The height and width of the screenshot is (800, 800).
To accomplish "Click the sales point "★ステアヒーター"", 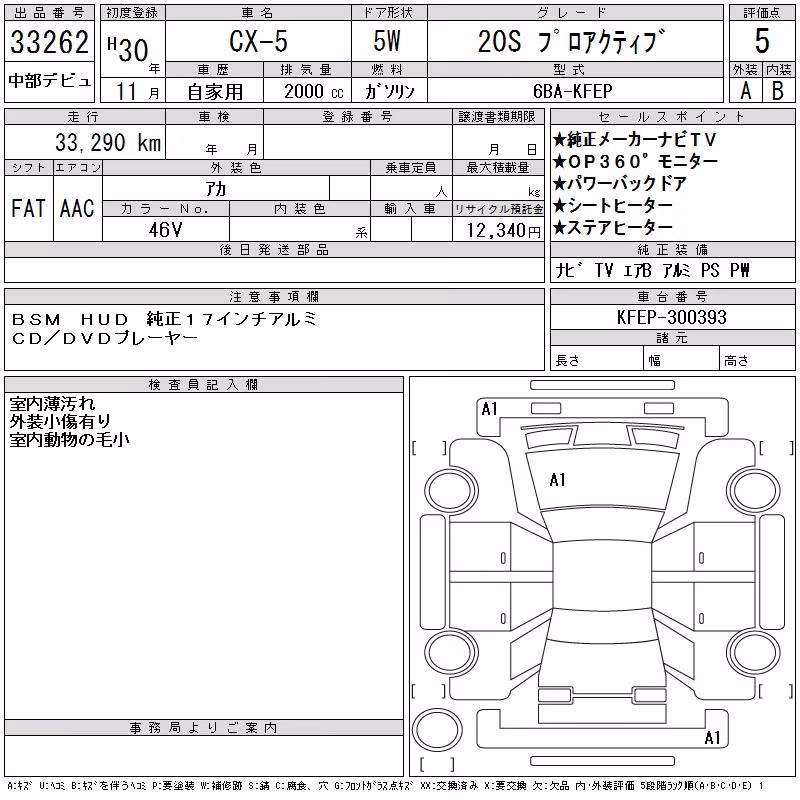I will pyautogui.click(x=613, y=227).
